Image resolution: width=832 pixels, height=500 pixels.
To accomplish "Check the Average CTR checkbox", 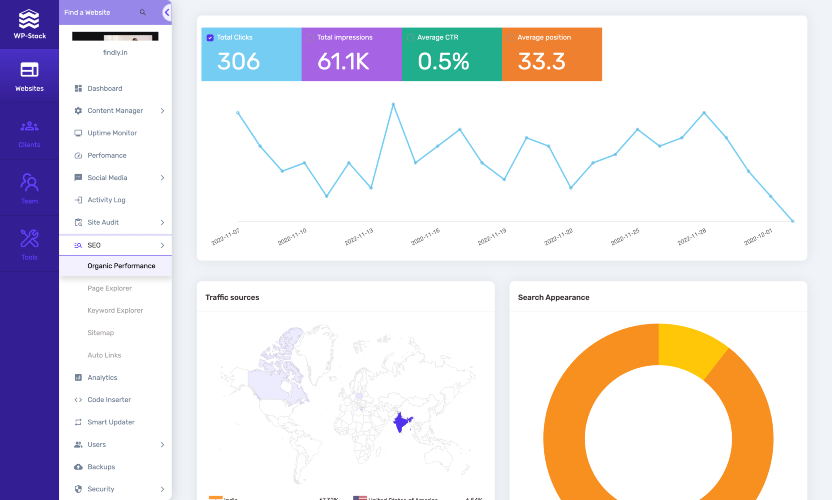I will 410,38.
